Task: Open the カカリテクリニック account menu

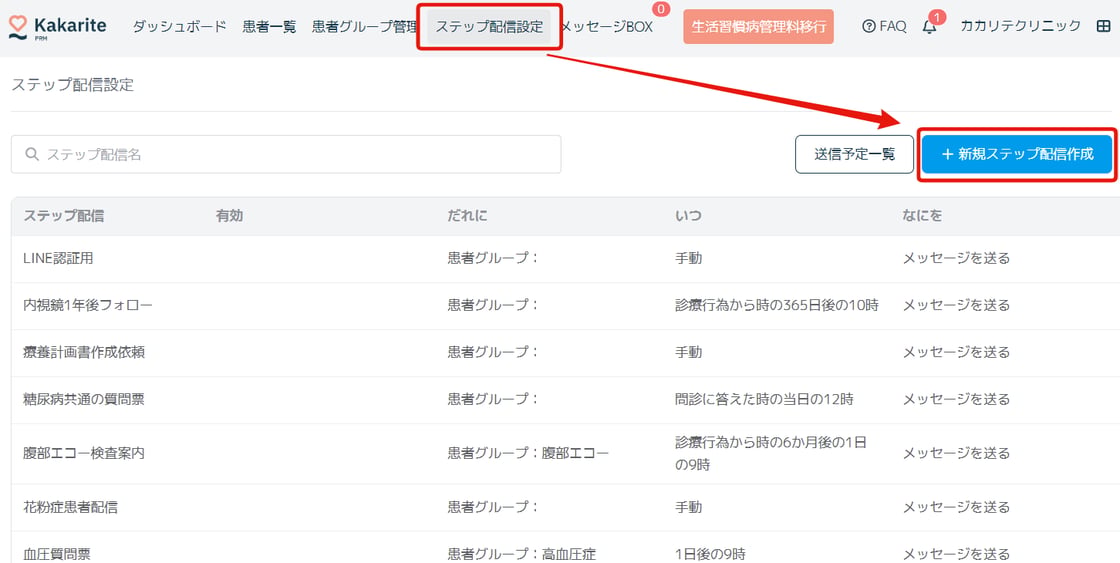Action: [1020, 27]
